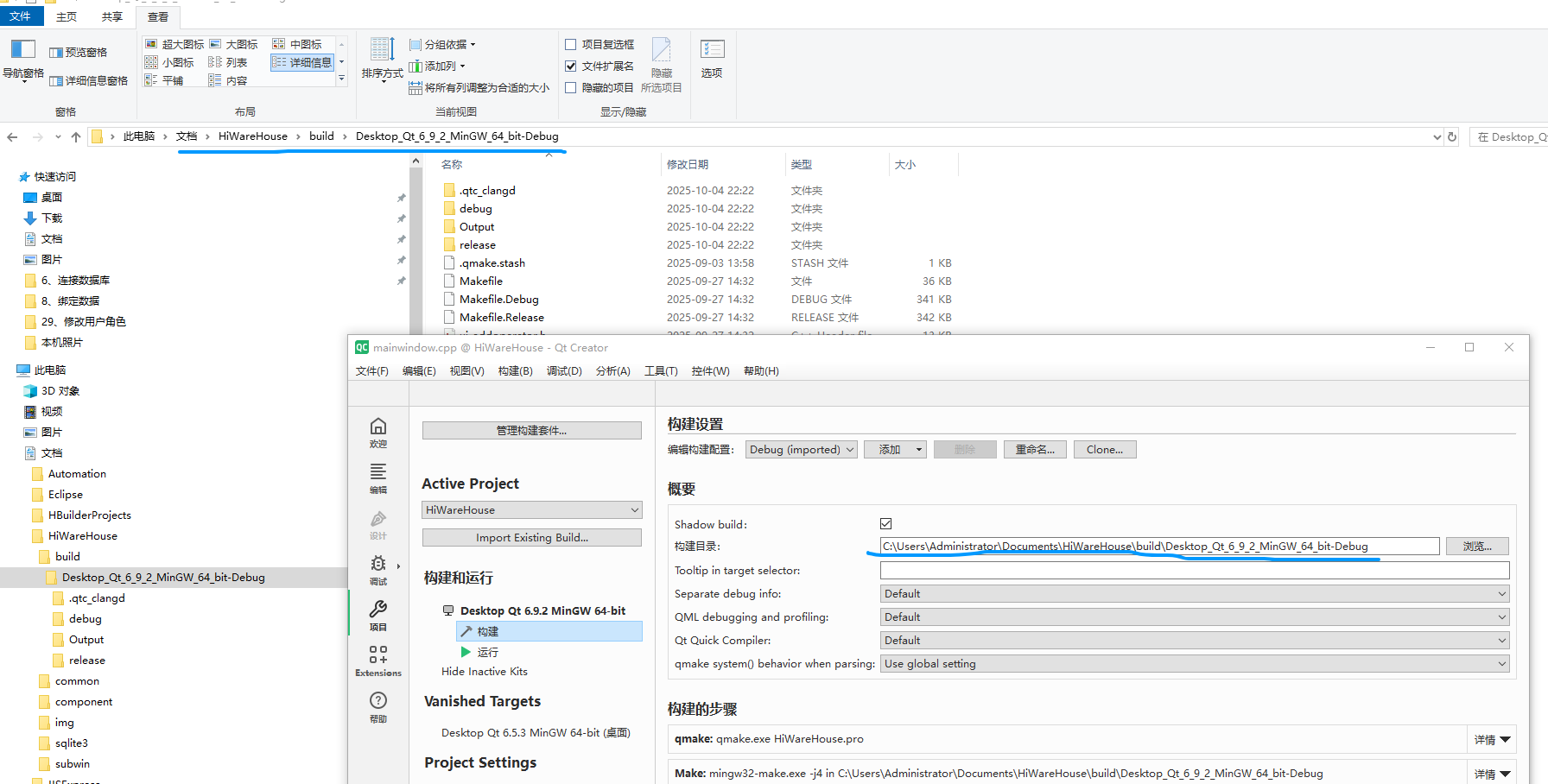This screenshot has height=784, width=1548.
Task: Open the File (文件) tab in Explorer
Action: (21, 16)
